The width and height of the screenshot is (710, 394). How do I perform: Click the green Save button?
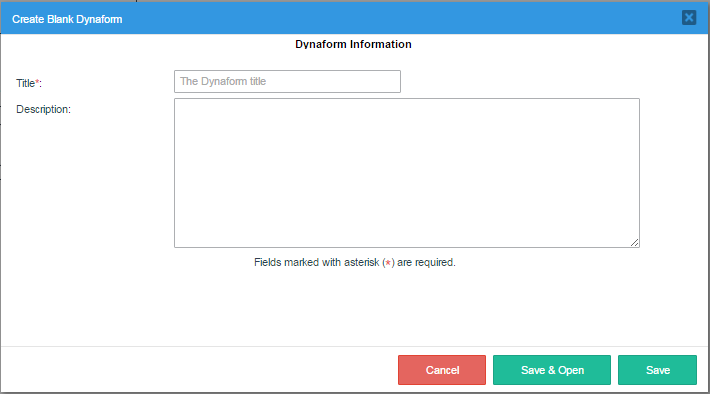tap(657, 370)
